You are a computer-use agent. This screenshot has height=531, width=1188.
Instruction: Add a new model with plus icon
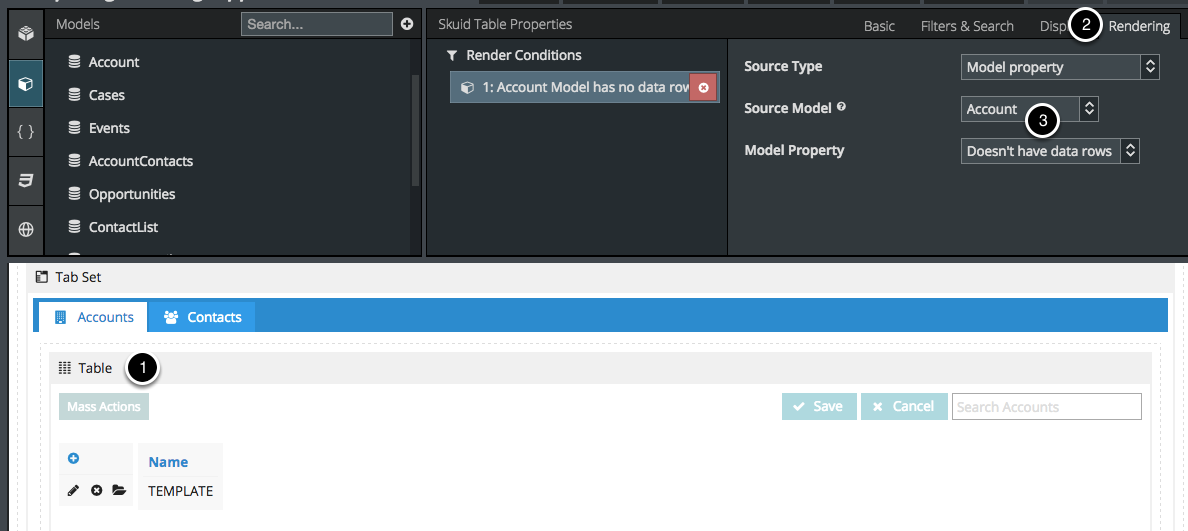(x=407, y=24)
